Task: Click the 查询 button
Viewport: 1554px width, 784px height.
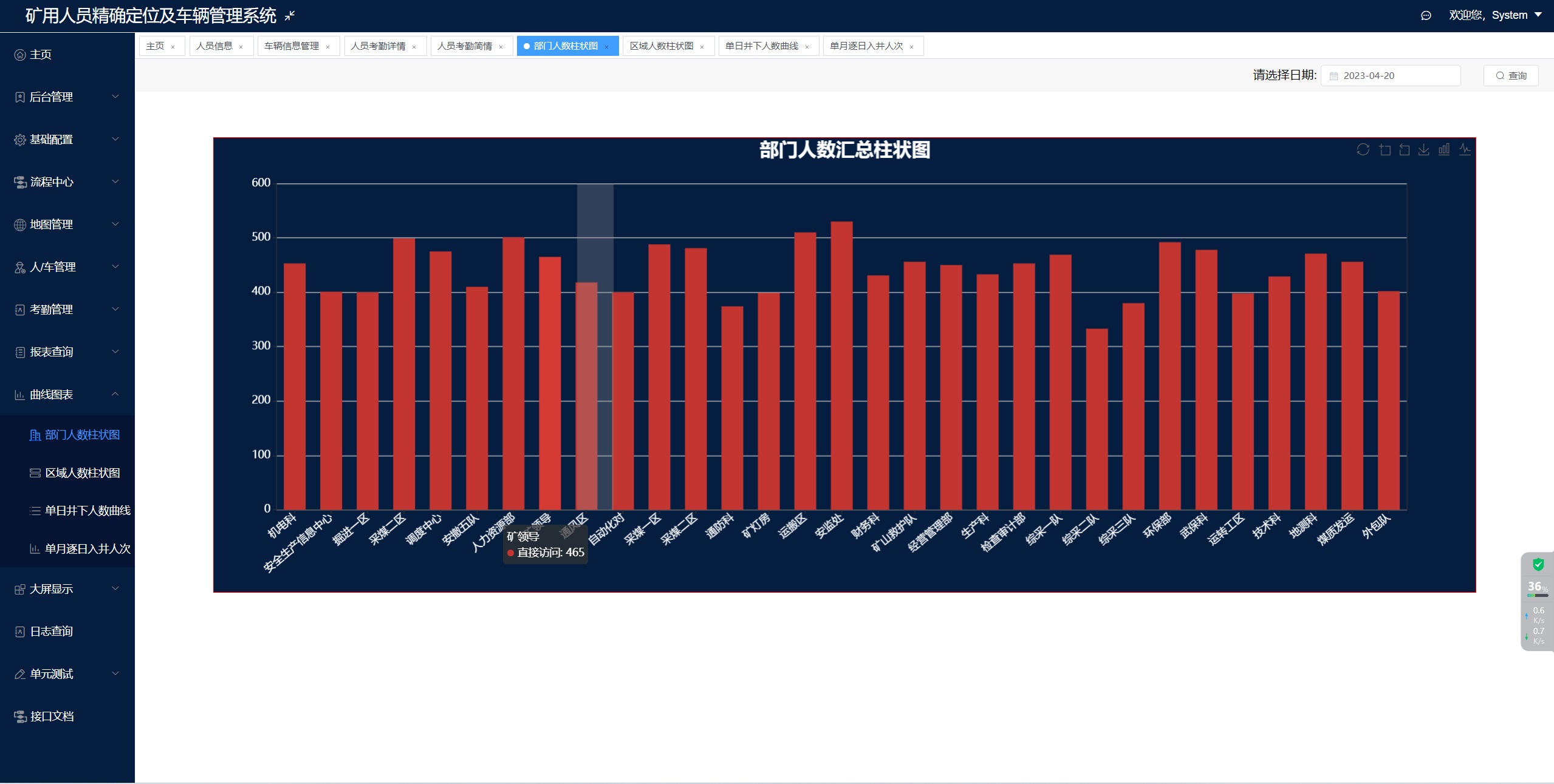Action: tap(1510, 75)
